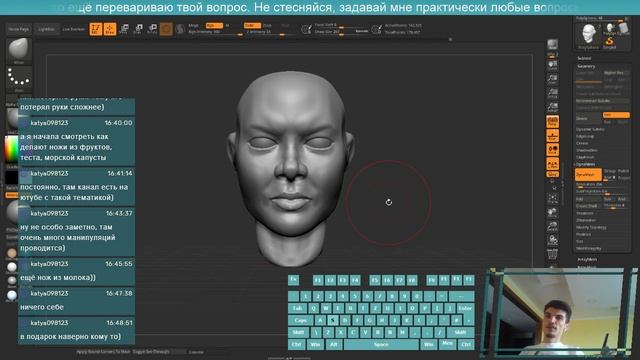Click the BPR render icon
640x360 pixels.
tap(552, 44)
